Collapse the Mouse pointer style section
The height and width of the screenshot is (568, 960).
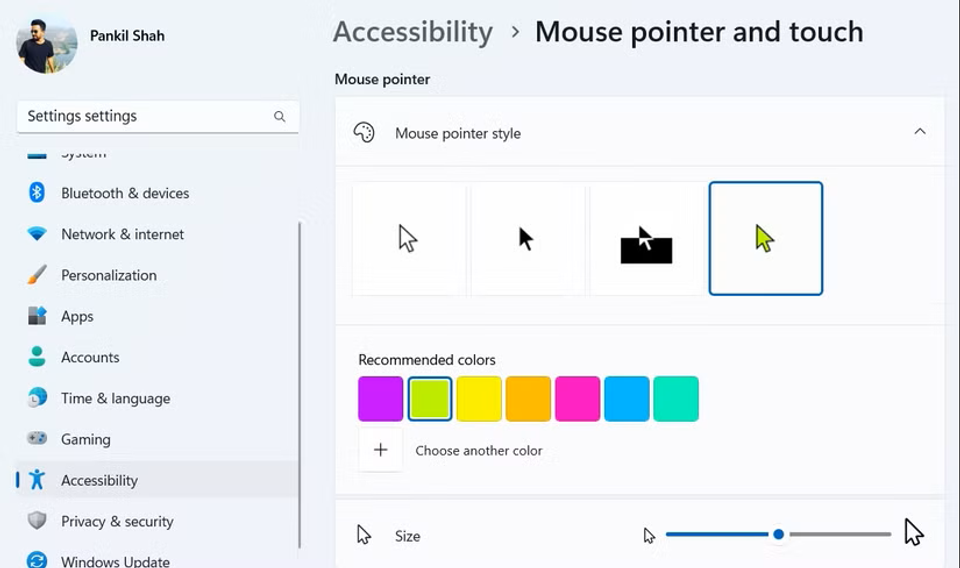pyautogui.click(x=919, y=132)
